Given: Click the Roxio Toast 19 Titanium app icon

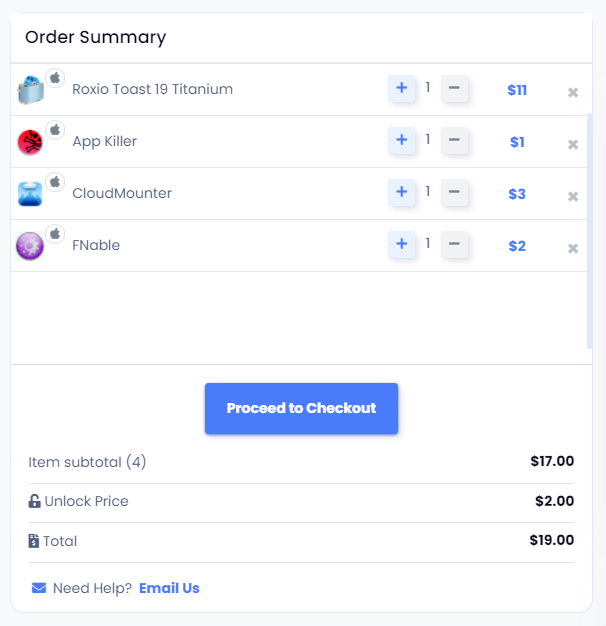Looking at the screenshot, I should coord(31,89).
